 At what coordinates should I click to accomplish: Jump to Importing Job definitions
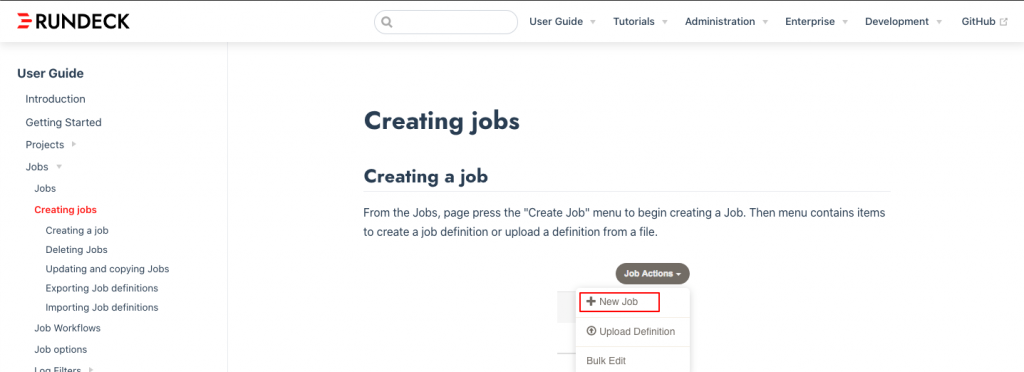click(x=102, y=307)
